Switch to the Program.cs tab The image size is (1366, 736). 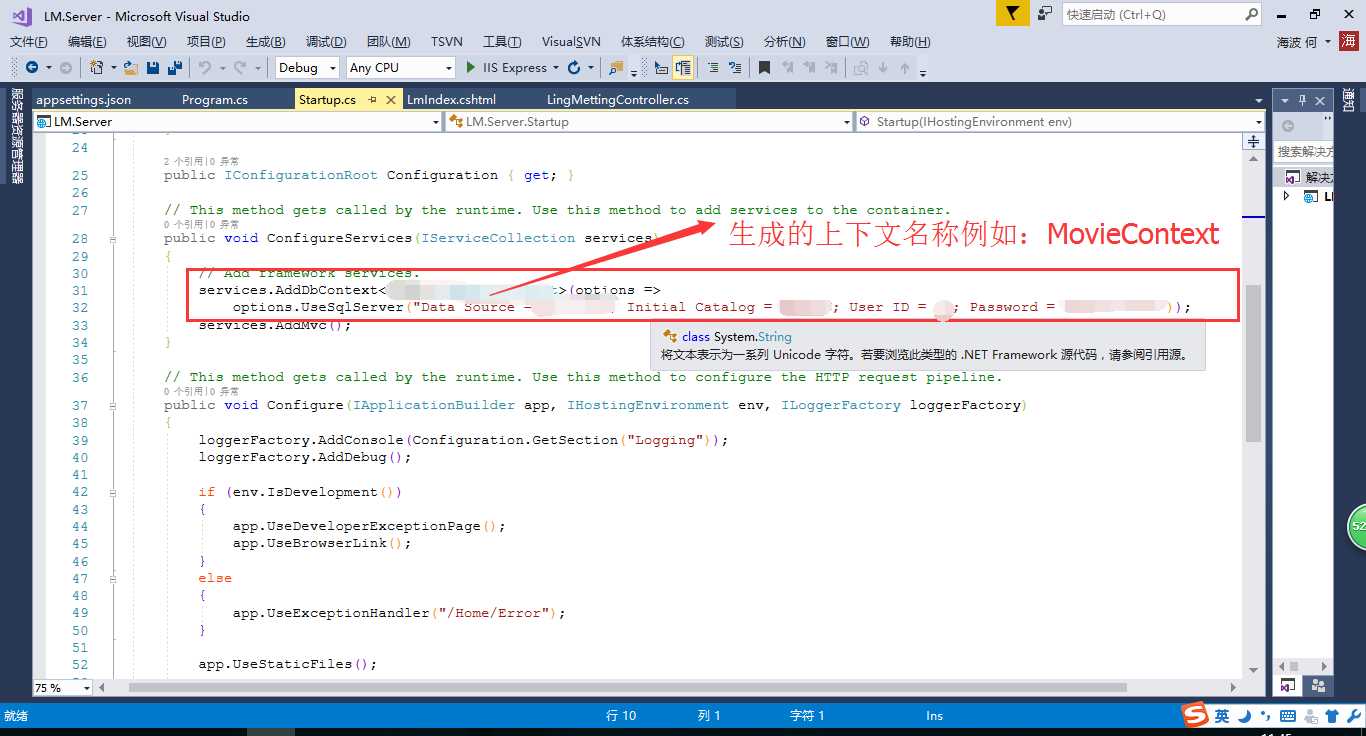coord(215,100)
